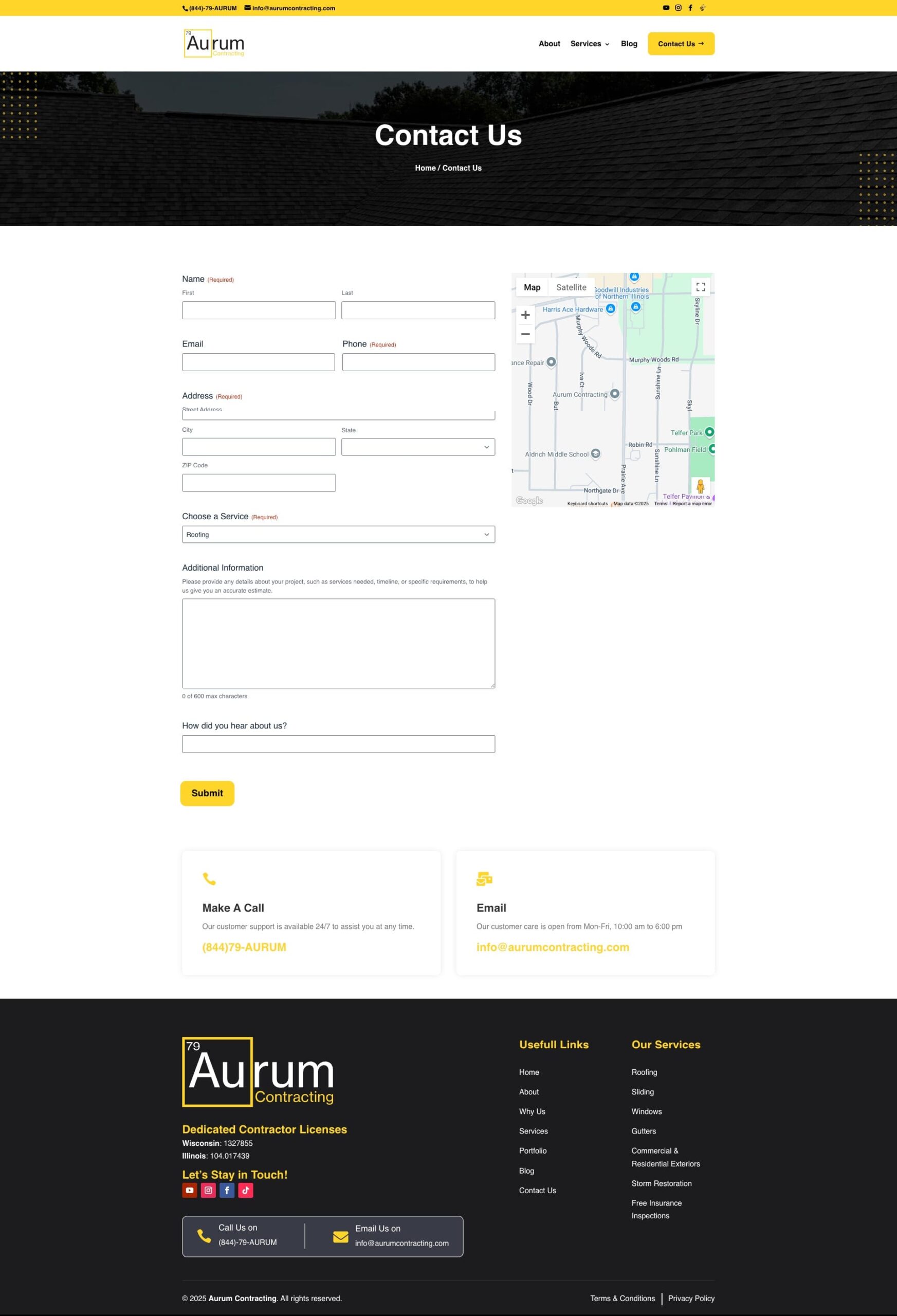Click Report a map error link

pos(692,503)
